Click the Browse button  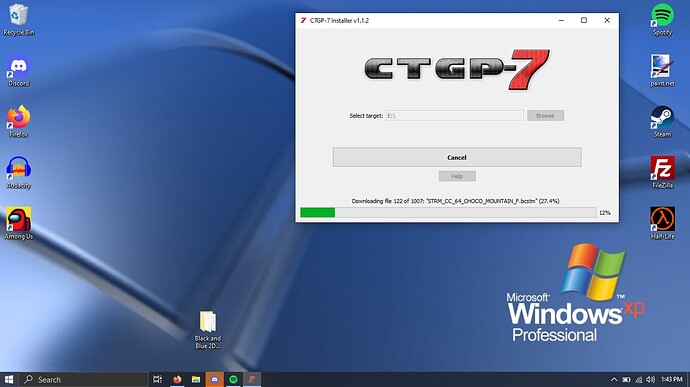(545, 115)
